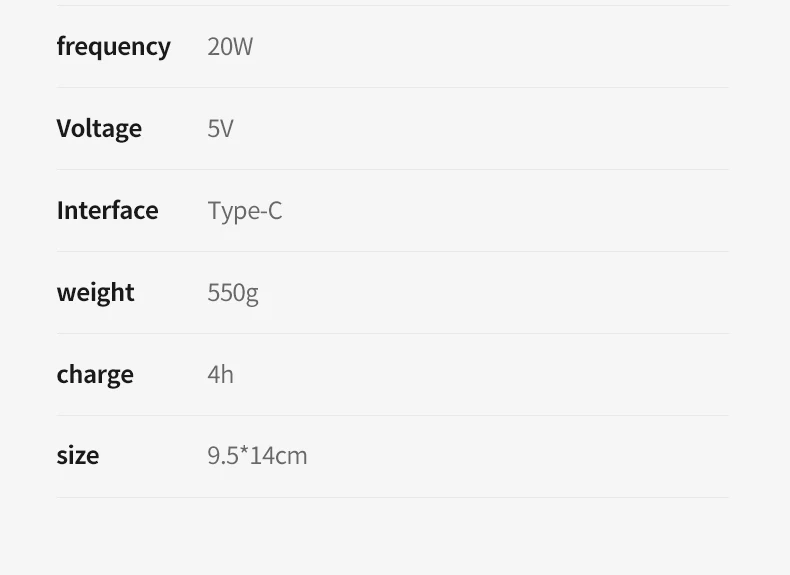Click the divider line below Interface row
The height and width of the screenshot is (575, 790).
(x=392, y=251)
